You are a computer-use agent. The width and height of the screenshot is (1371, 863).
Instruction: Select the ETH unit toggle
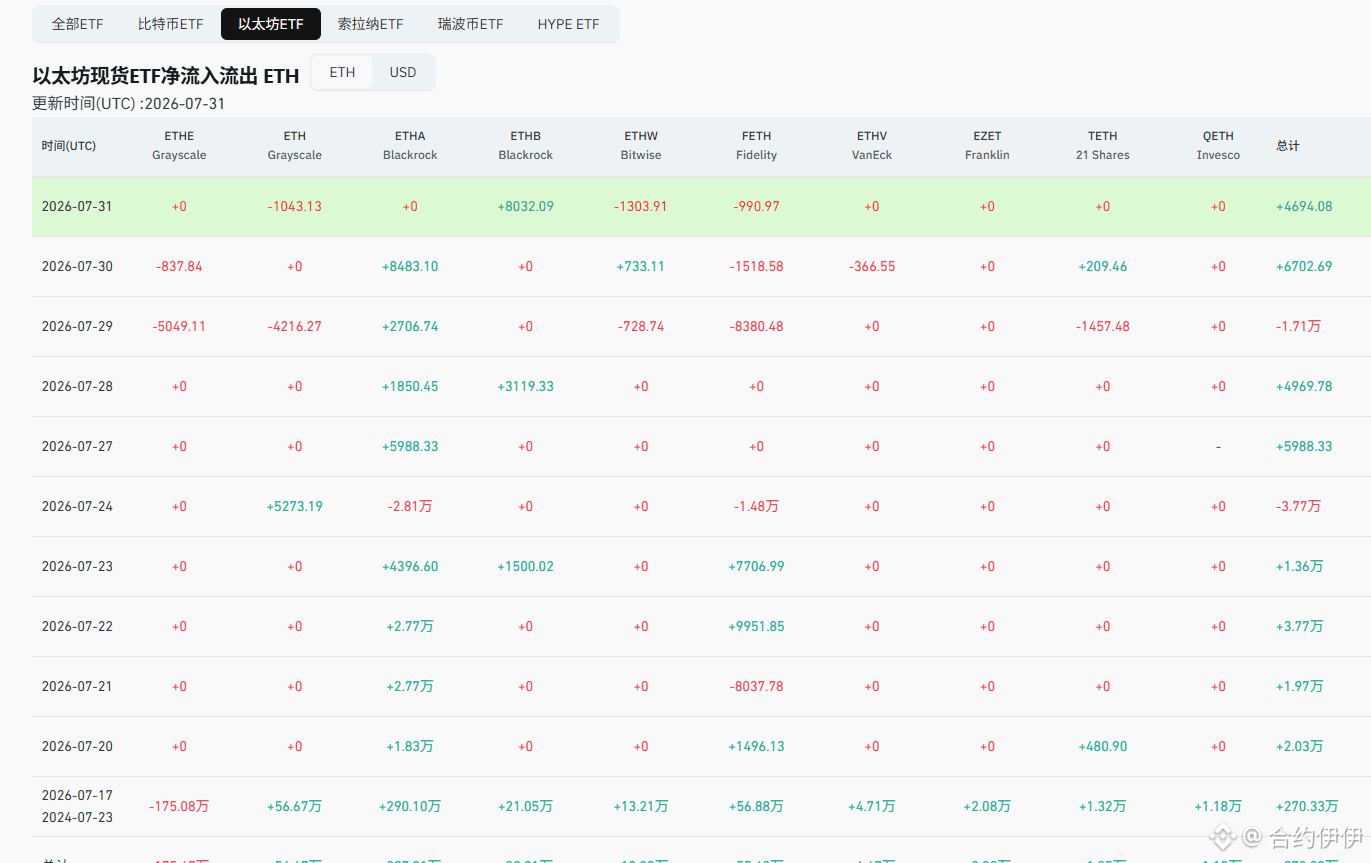(x=342, y=72)
